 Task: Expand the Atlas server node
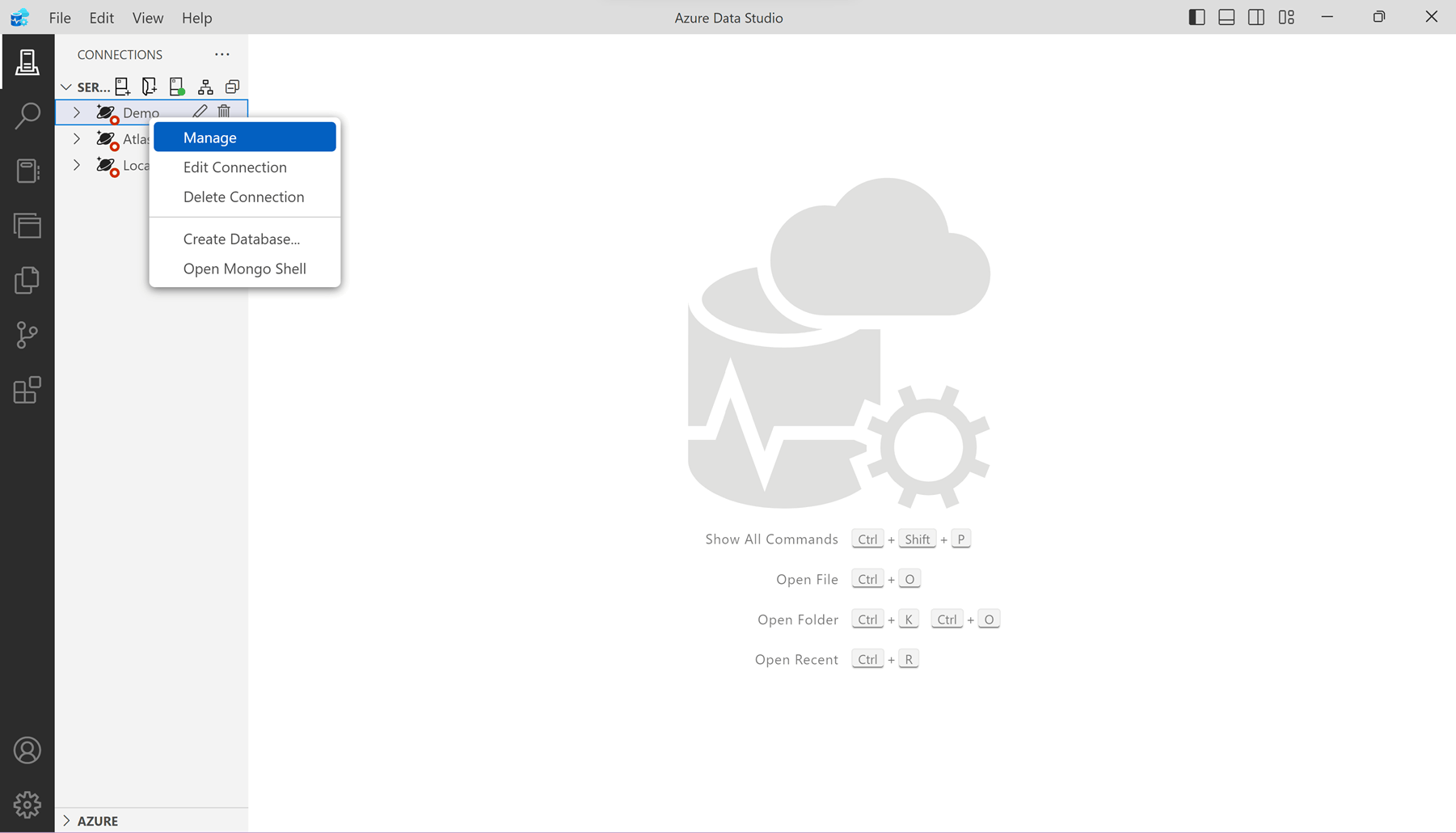click(x=77, y=138)
